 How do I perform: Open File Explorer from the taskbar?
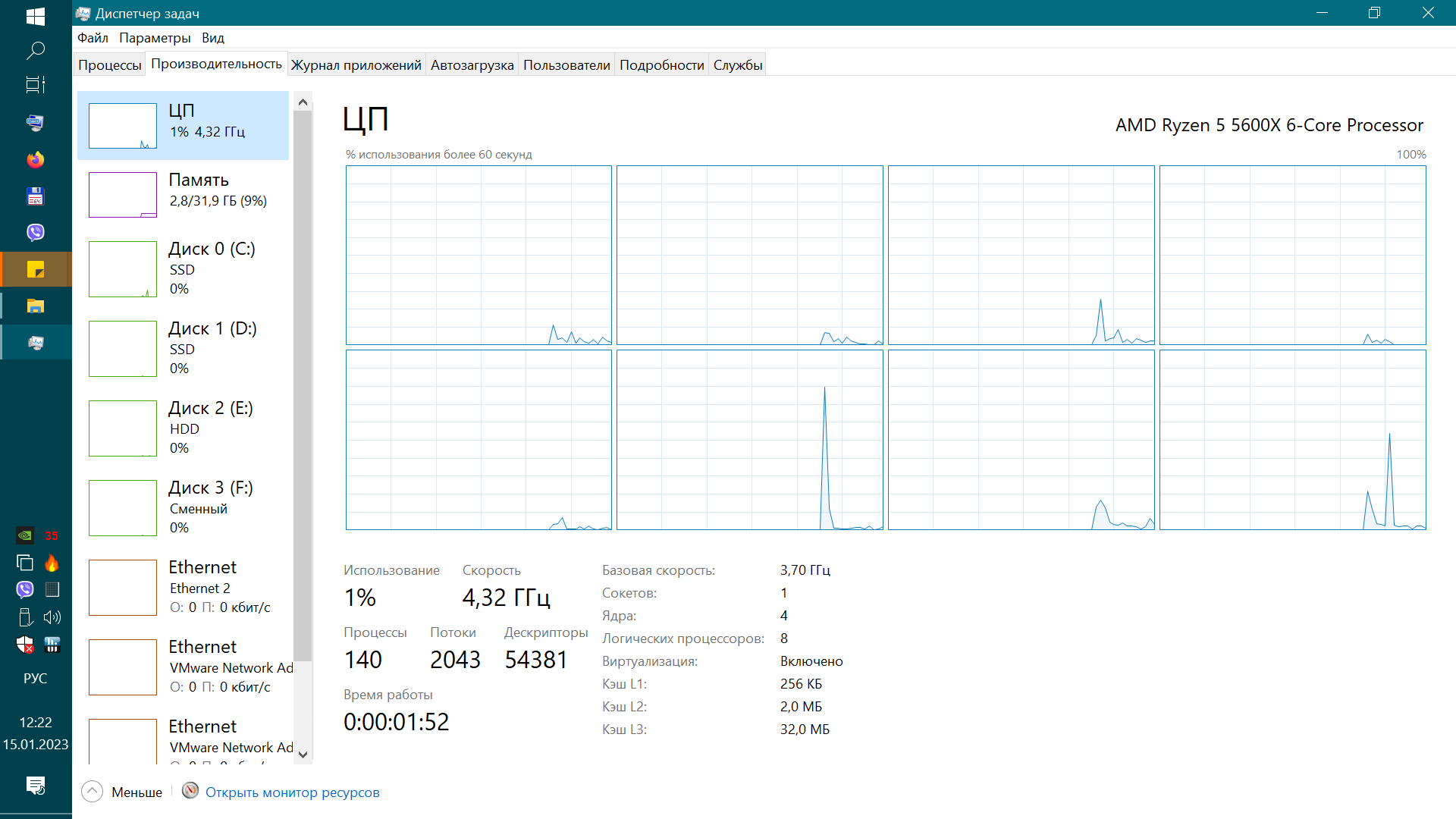click(x=36, y=306)
